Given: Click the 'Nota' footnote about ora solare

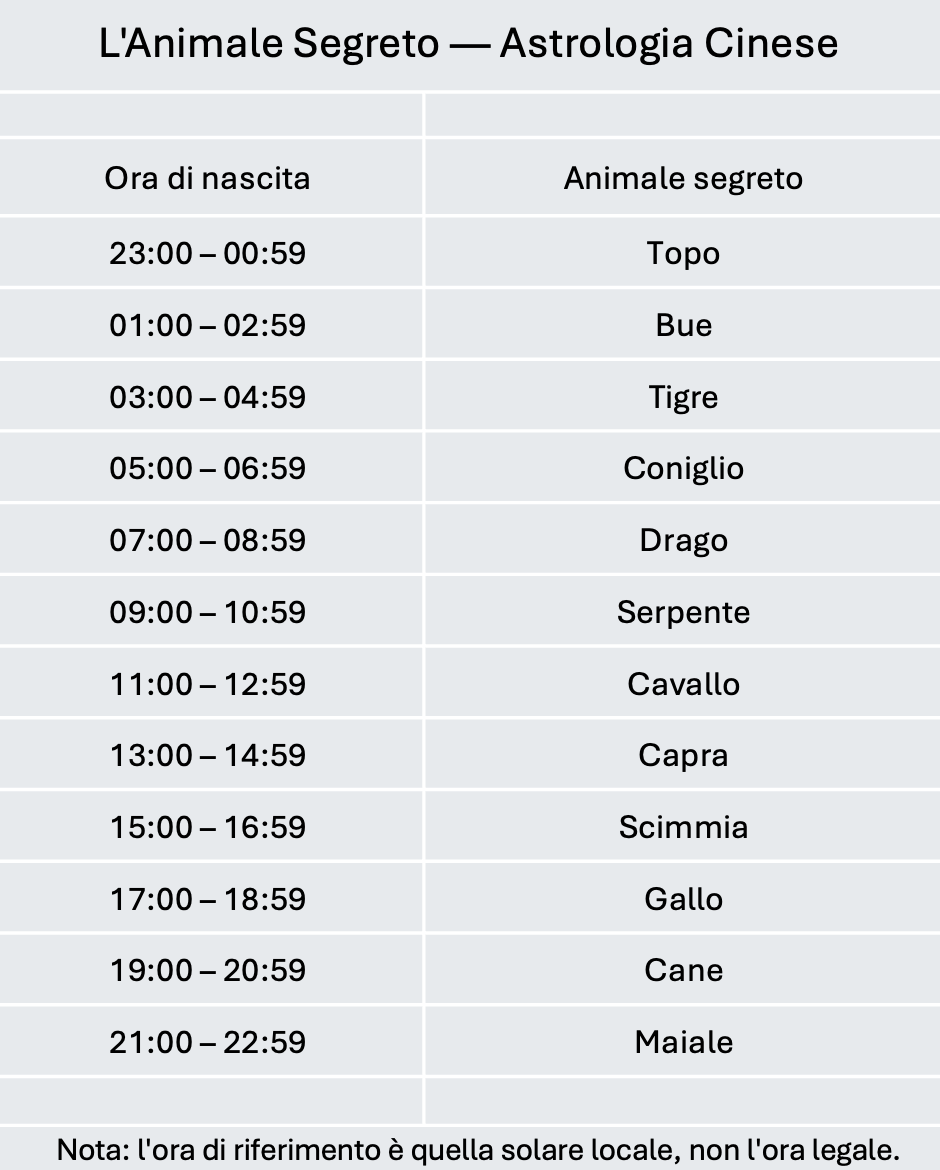Looking at the screenshot, I should click(477, 1150).
